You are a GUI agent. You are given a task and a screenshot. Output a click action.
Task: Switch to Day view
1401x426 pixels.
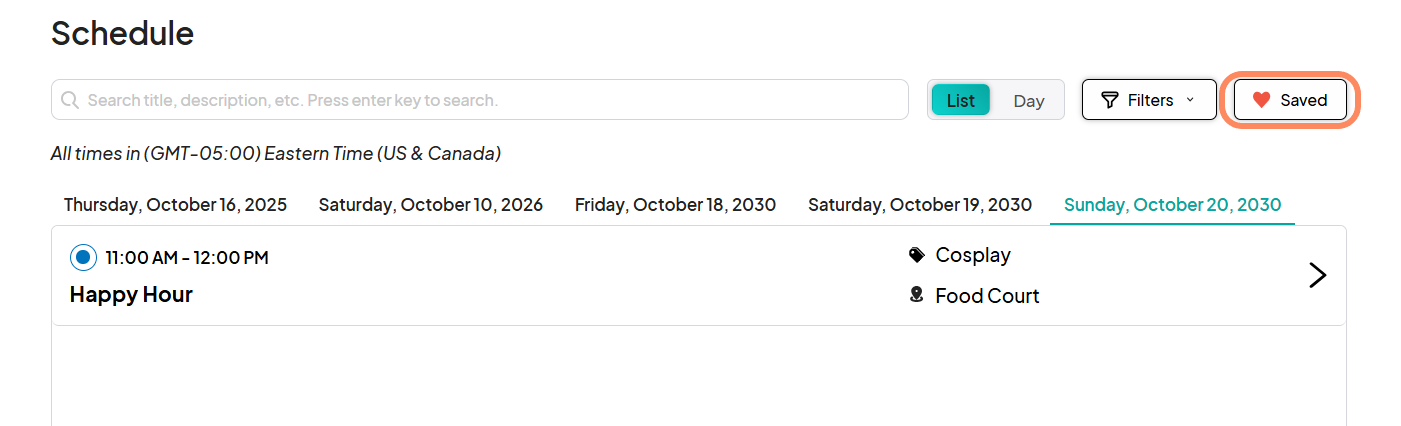(1029, 100)
